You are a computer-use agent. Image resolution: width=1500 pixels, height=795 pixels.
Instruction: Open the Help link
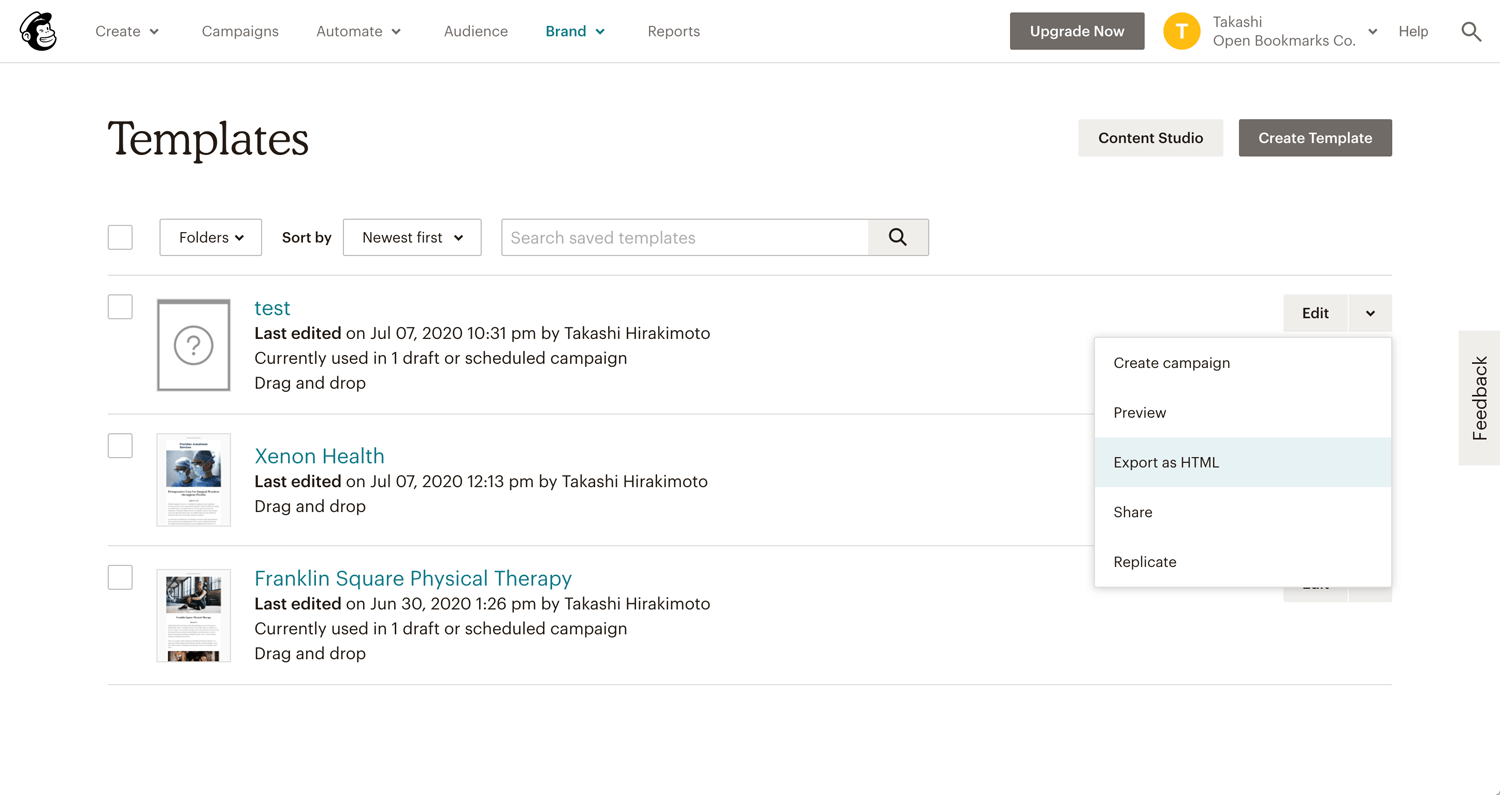(x=1413, y=31)
